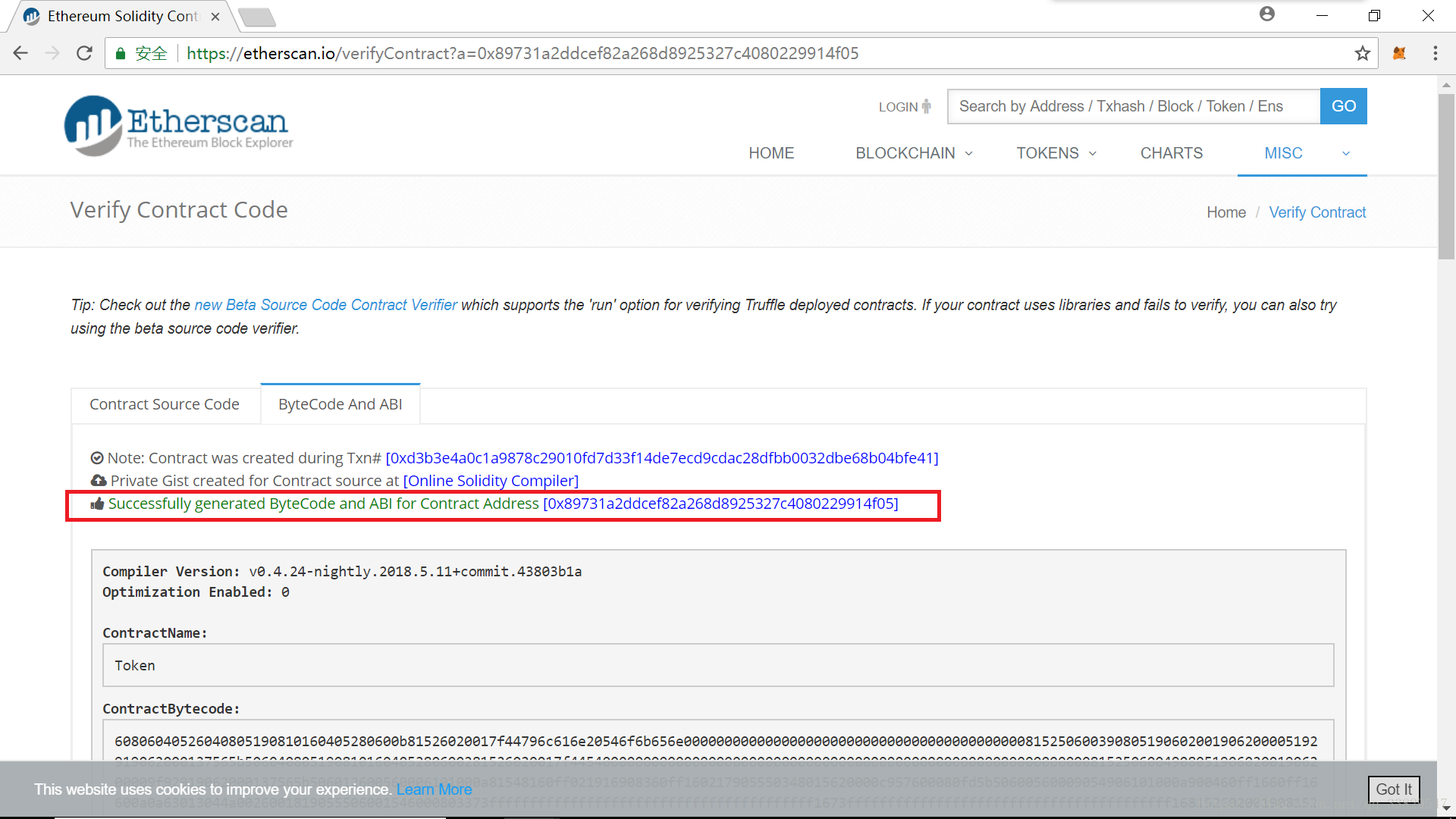Image resolution: width=1456 pixels, height=819 pixels.
Task: Open Chrome three-dot menu
Action: click(x=1435, y=53)
